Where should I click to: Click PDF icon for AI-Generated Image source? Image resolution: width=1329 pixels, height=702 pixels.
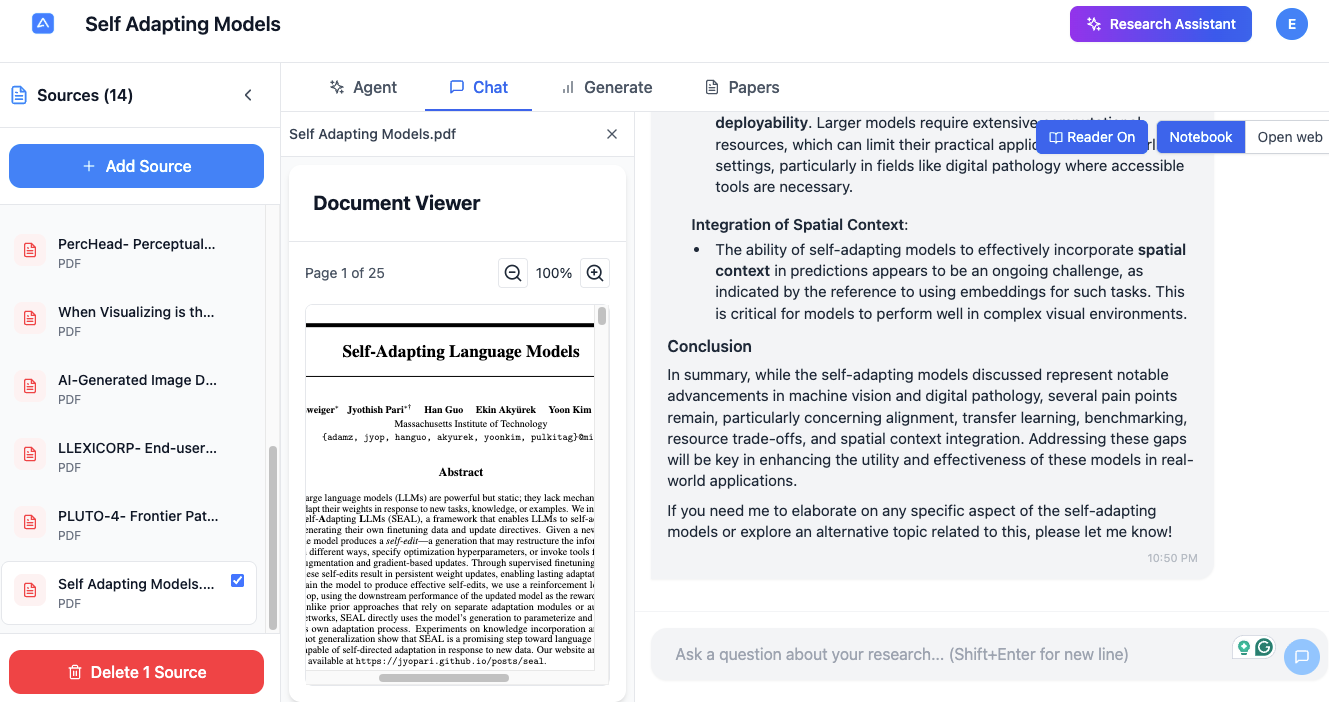[x=30, y=386]
